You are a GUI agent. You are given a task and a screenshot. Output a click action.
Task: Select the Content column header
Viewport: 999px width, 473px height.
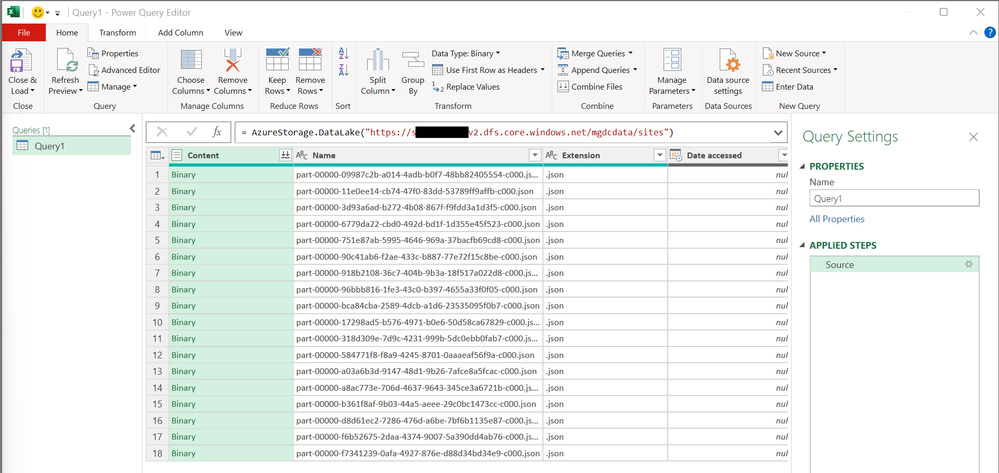(231, 155)
